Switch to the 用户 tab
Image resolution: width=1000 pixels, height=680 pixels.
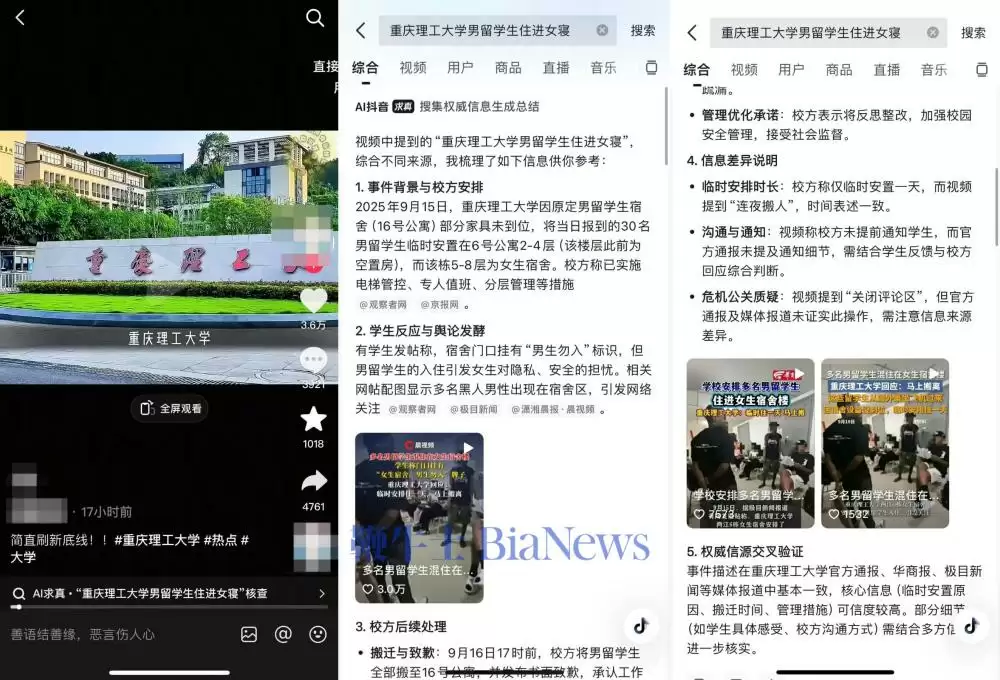tap(461, 67)
